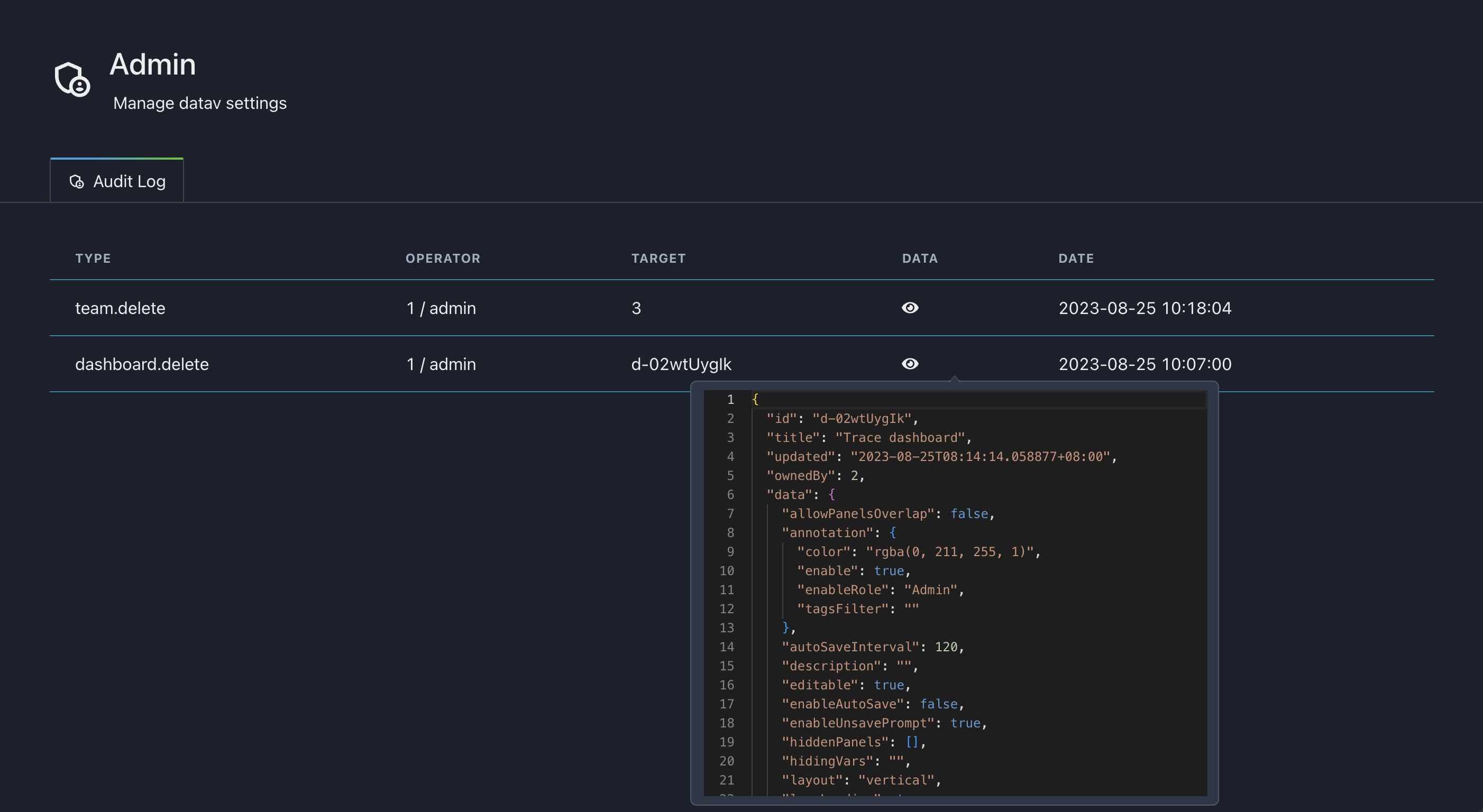The image size is (1483, 812).
Task: Select the team.delete type cell
Action: 120,308
